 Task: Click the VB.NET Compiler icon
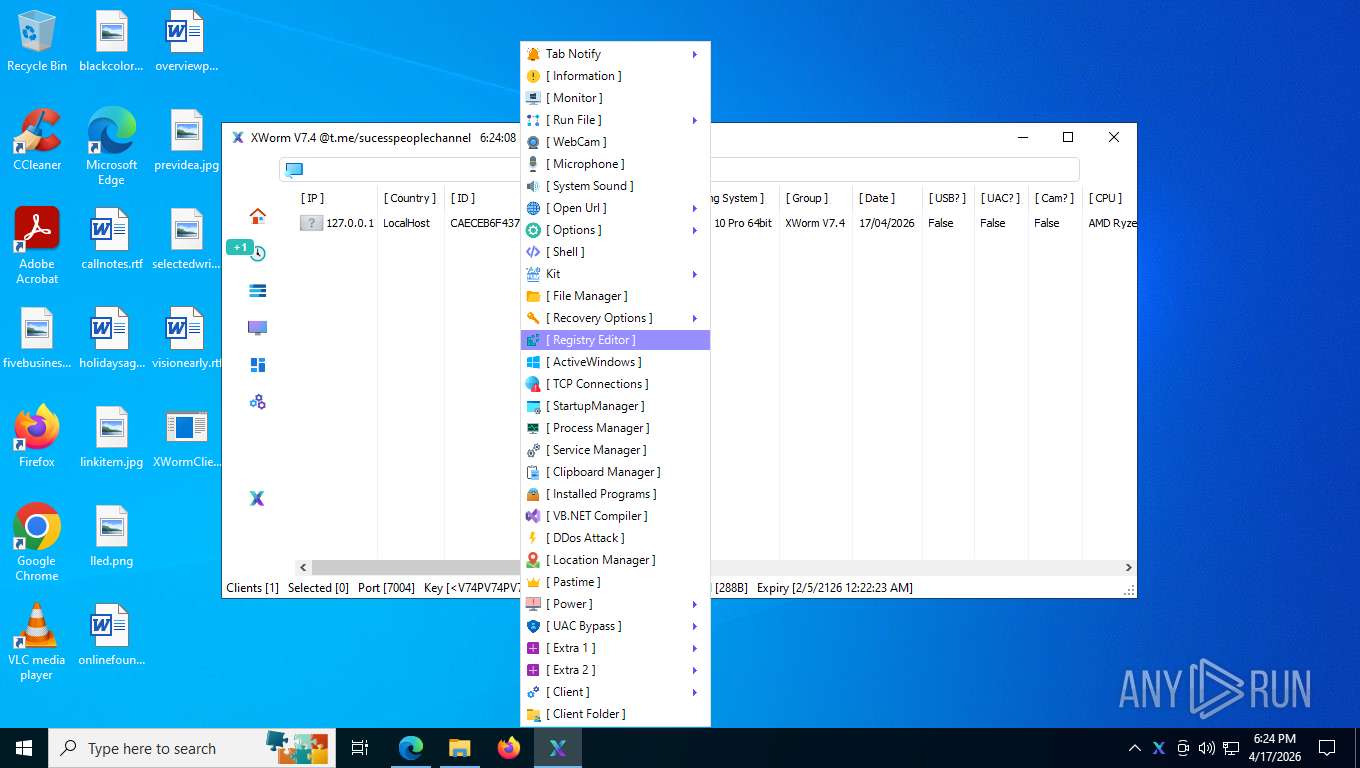click(x=533, y=516)
